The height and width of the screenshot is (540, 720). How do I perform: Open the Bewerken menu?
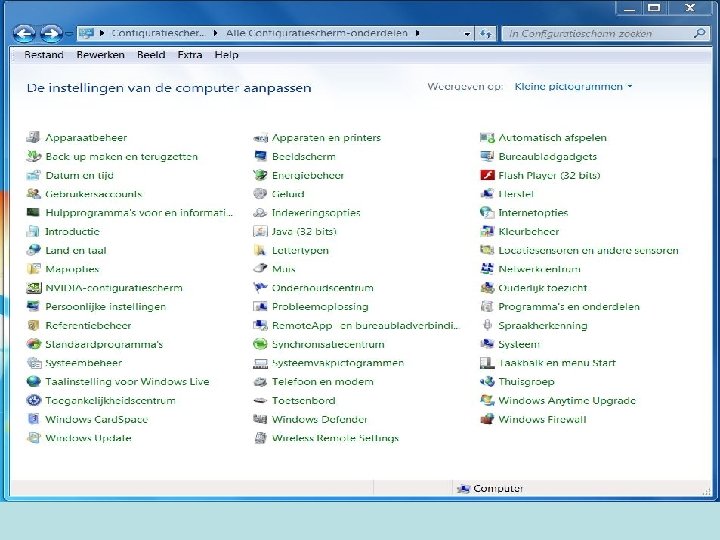[x=101, y=55]
